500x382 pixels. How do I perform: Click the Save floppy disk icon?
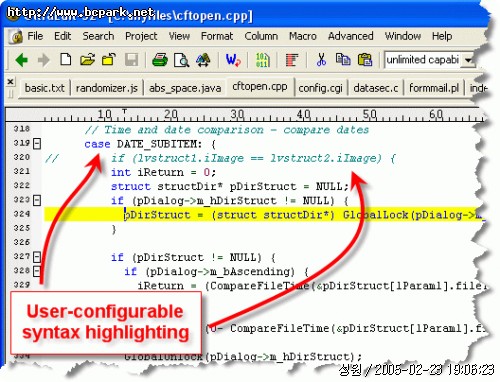pos(131,60)
